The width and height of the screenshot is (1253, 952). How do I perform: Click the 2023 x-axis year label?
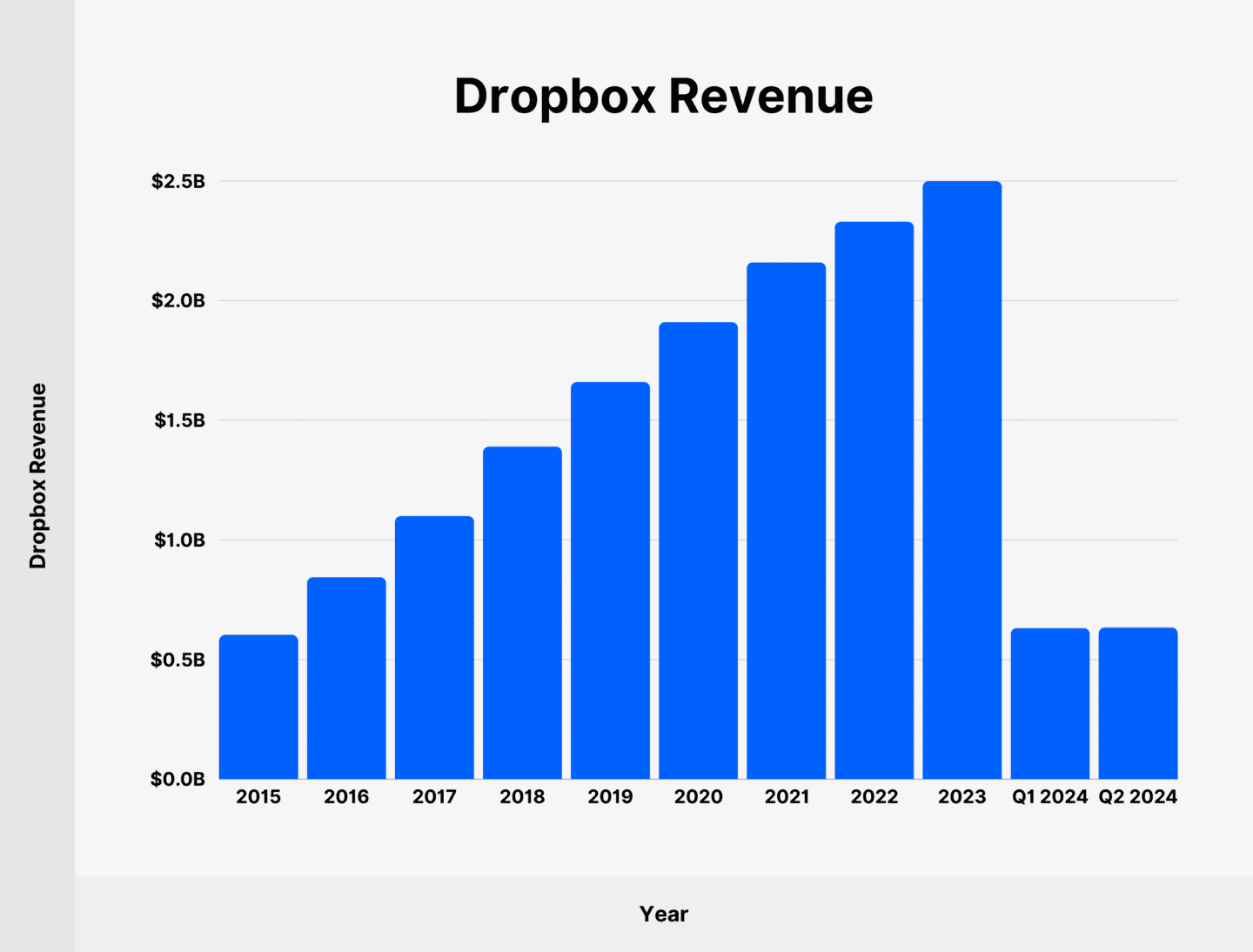click(962, 796)
